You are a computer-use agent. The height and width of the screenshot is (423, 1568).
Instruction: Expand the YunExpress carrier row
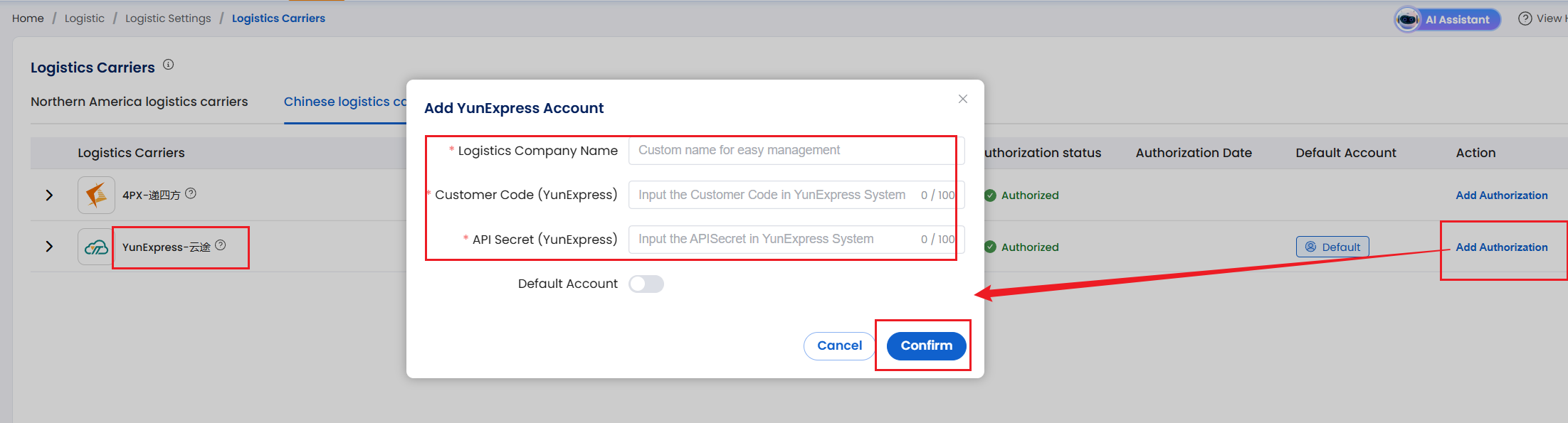[49, 247]
